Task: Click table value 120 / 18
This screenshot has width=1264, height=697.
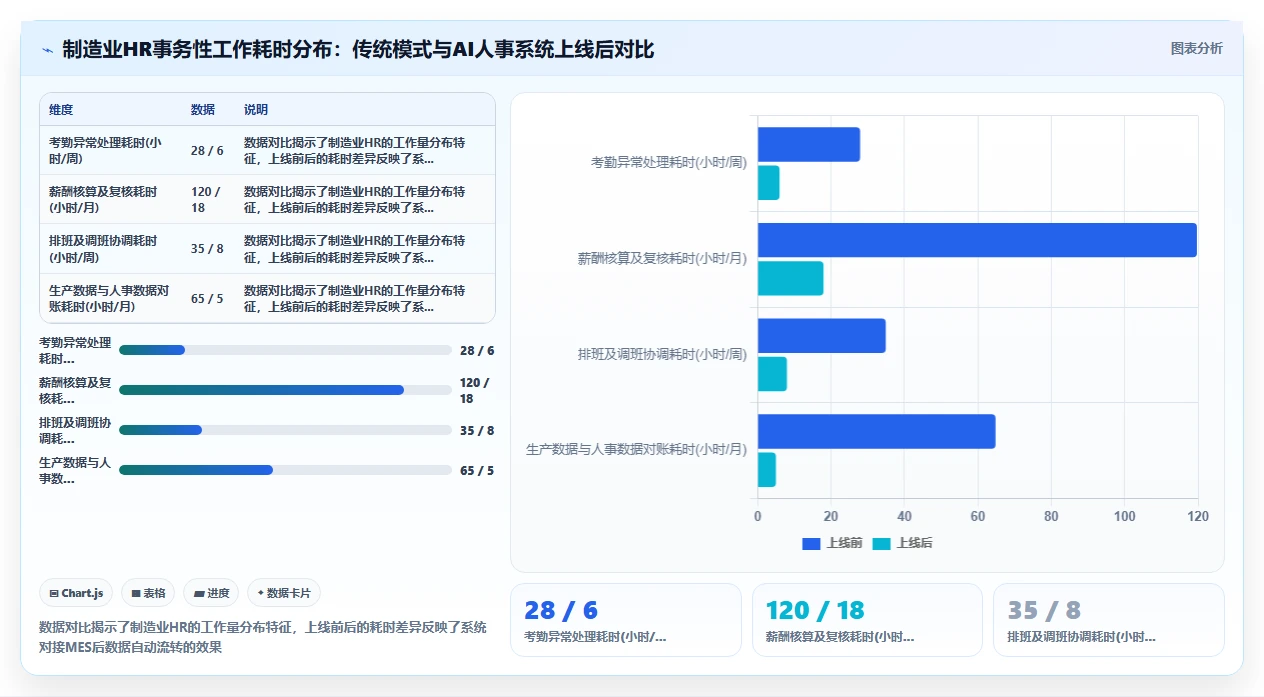Action: tap(206, 200)
